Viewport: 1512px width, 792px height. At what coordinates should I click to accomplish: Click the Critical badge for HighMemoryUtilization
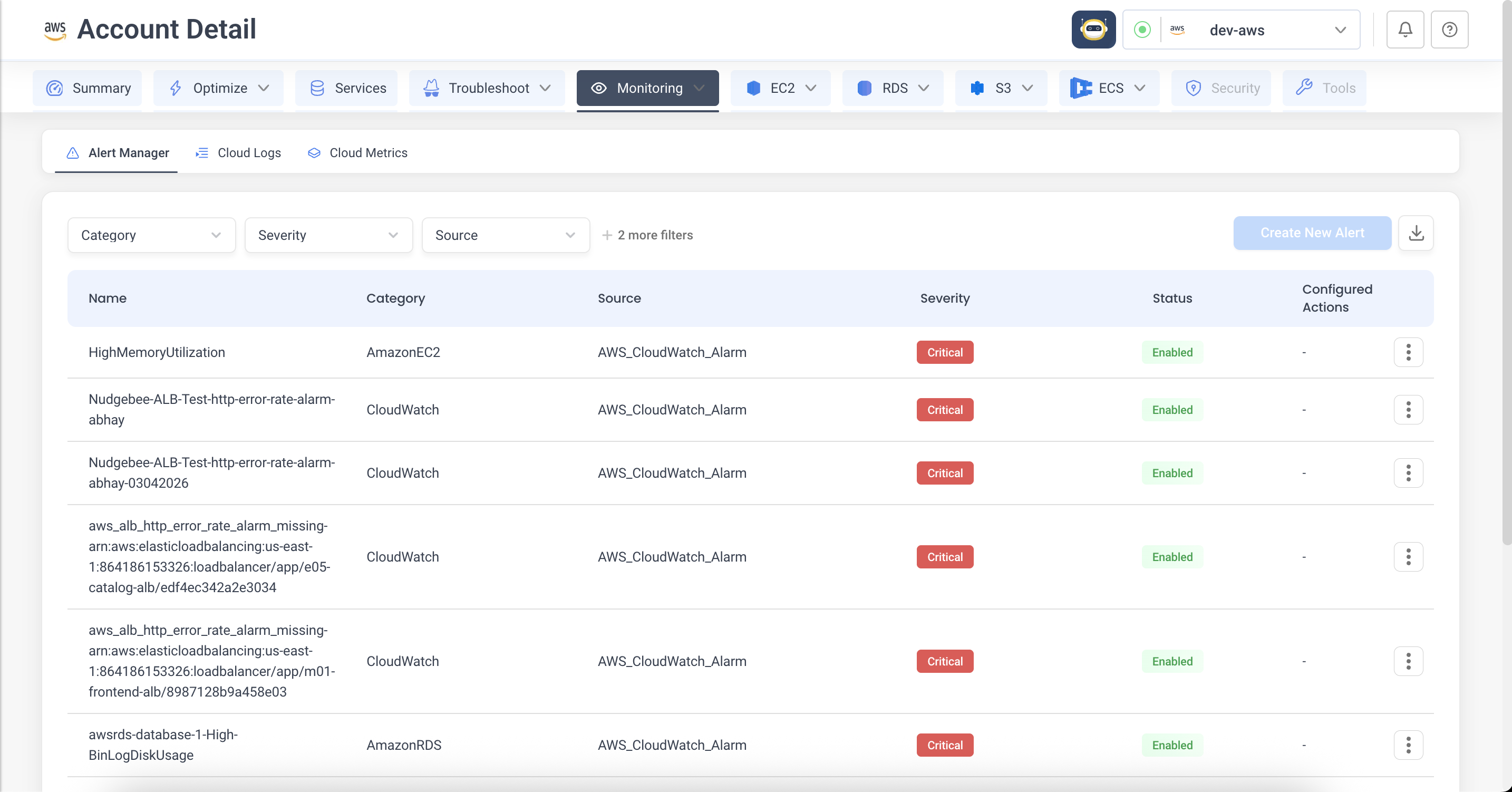(x=944, y=352)
